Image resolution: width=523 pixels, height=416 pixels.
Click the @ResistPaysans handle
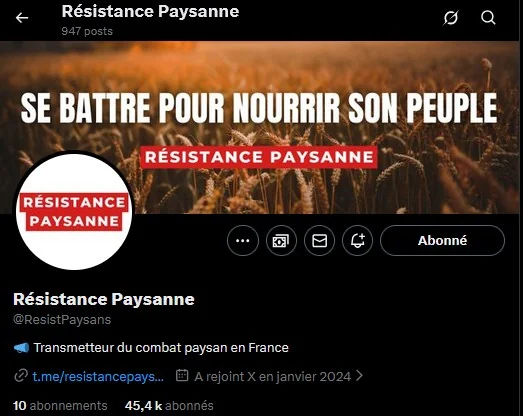pos(62,320)
